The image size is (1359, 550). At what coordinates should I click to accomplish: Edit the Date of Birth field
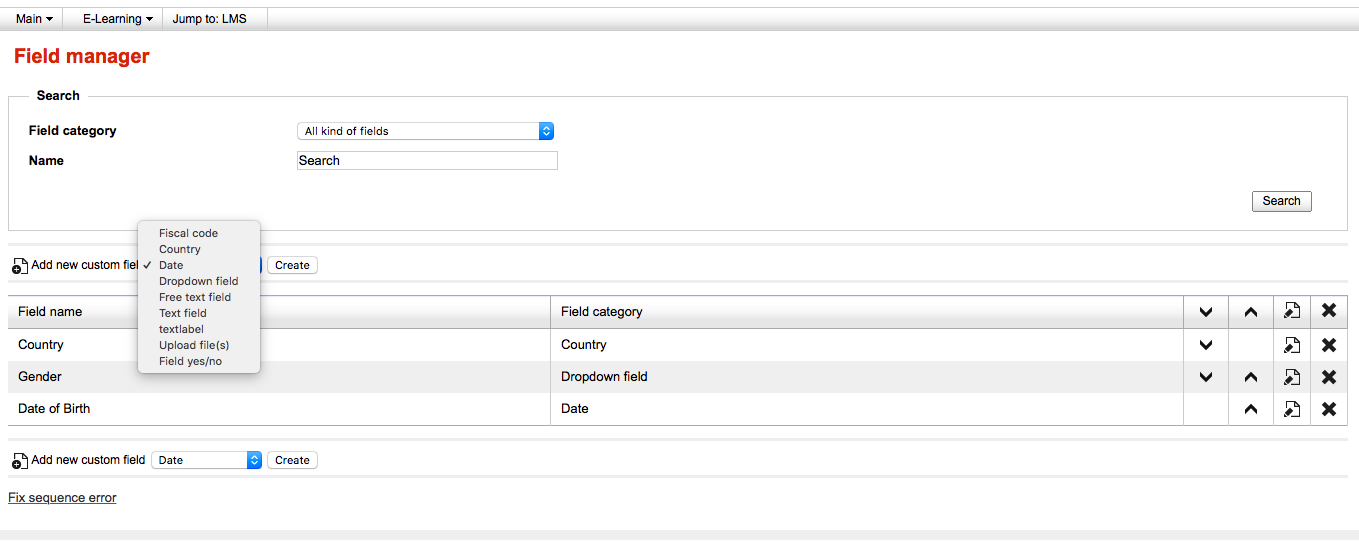[1291, 409]
